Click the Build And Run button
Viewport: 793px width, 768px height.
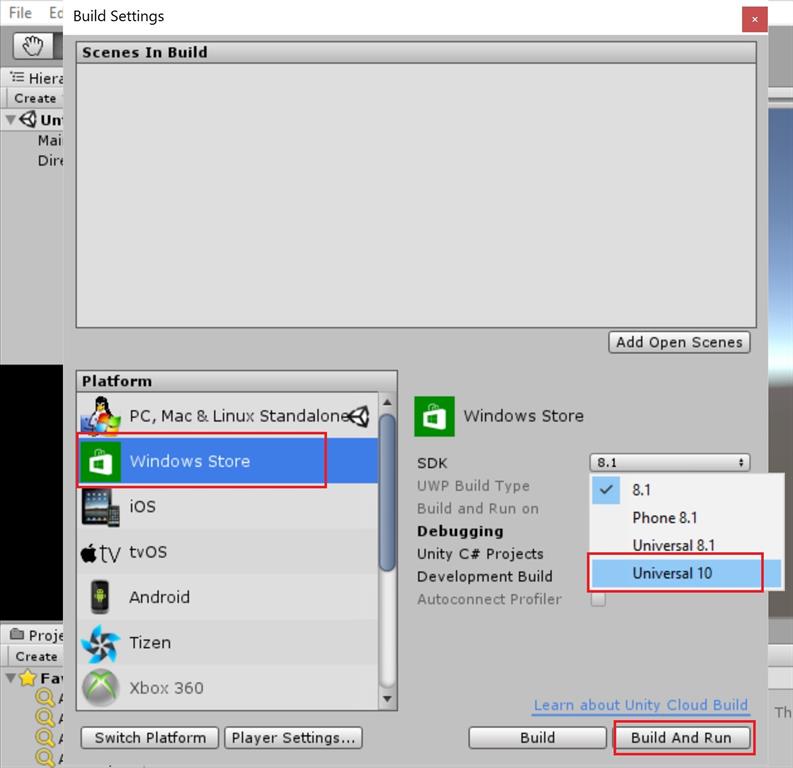(x=681, y=738)
